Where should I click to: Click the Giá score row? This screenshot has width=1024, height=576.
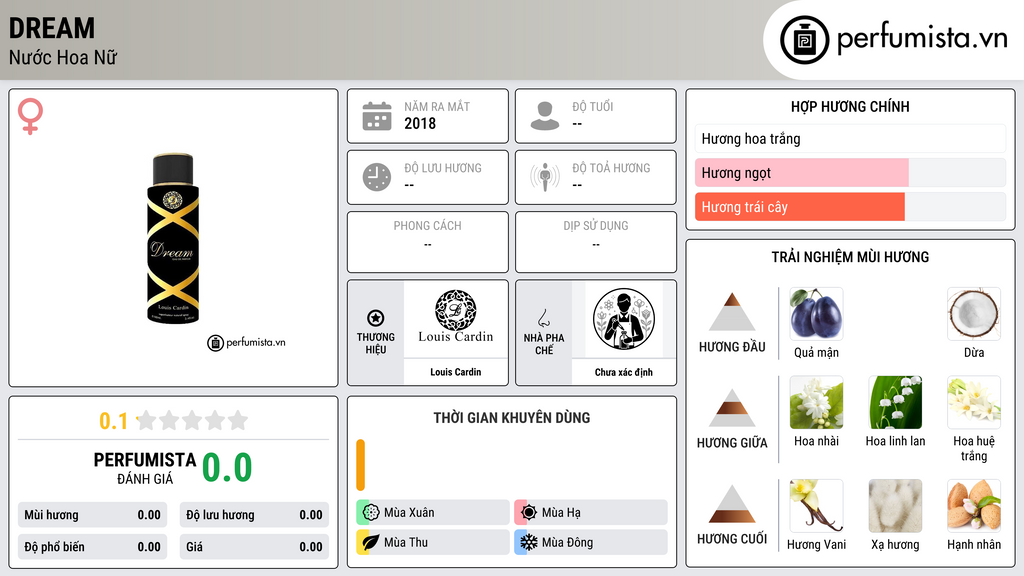pos(254,547)
